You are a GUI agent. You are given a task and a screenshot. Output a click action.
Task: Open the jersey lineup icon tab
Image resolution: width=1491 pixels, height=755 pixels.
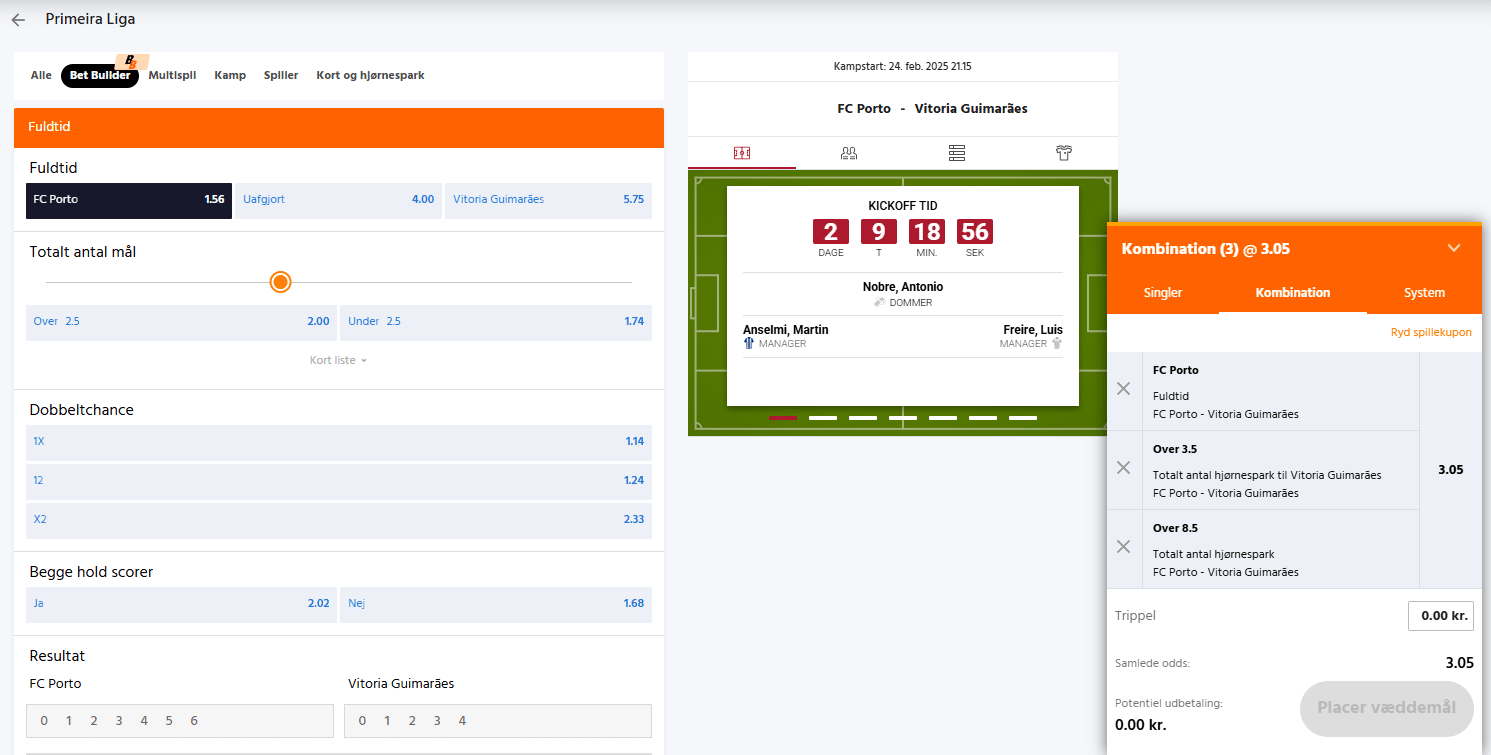1064,153
